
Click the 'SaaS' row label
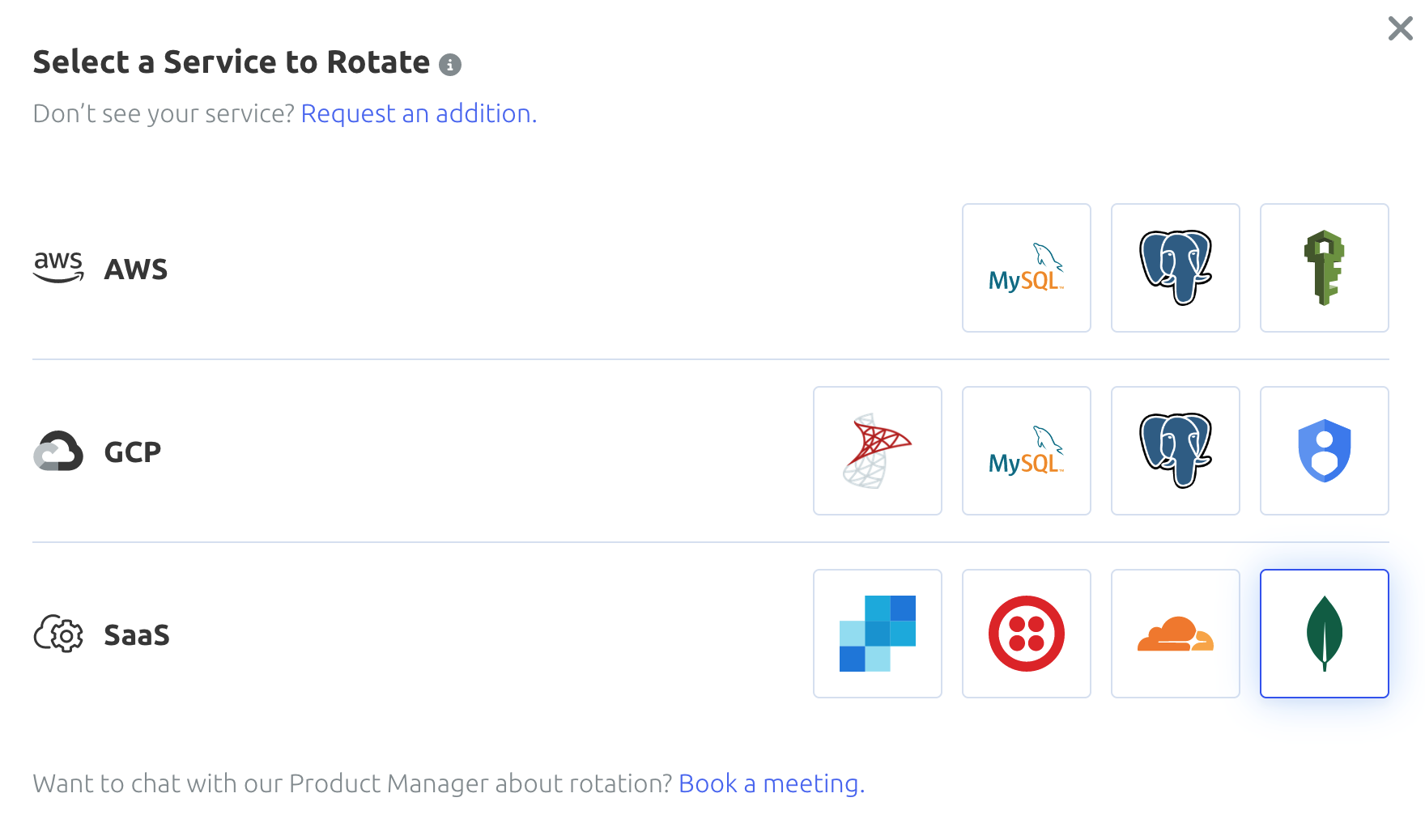click(137, 634)
